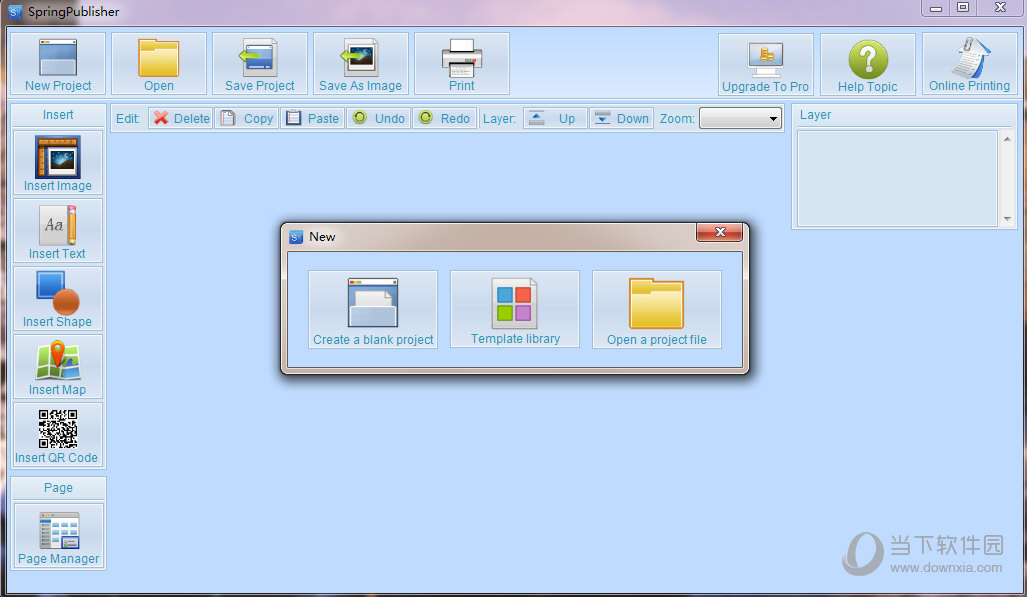This screenshot has height=597, width=1027.
Task: Select the Insert Text tool
Action: (58, 231)
